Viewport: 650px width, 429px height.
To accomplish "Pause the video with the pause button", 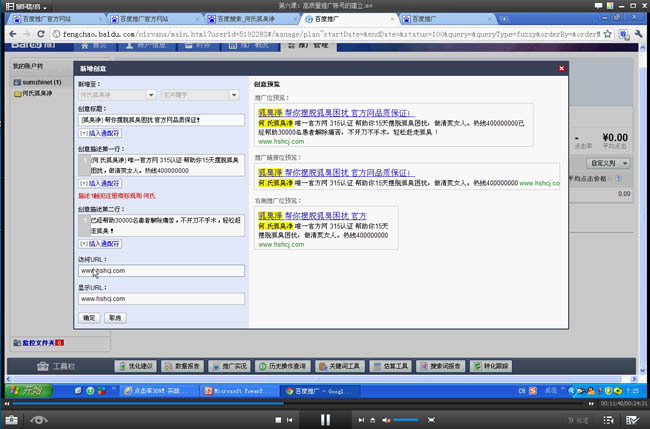I will tap(325, 420).
